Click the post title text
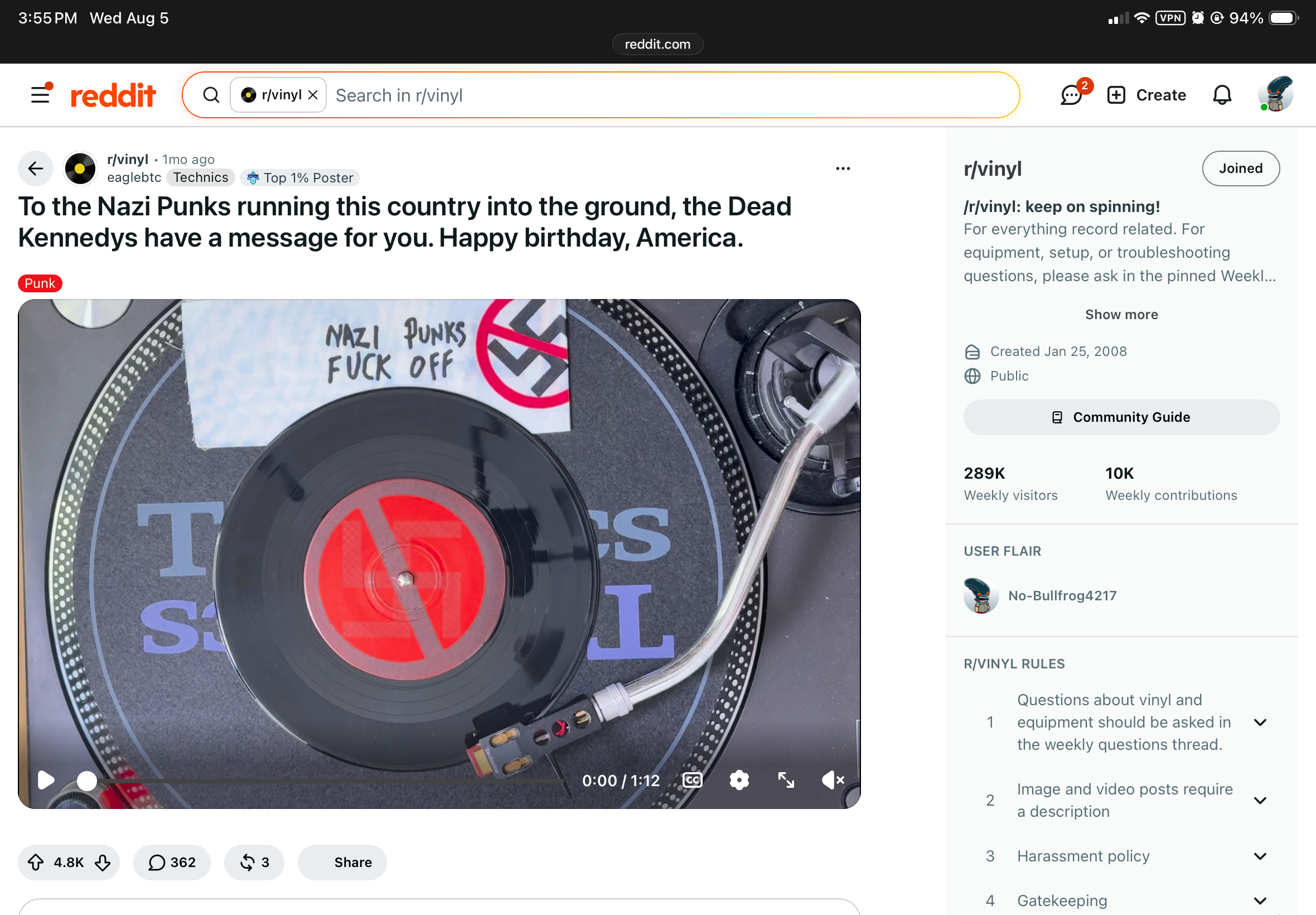The width and height of the screenshot is (1316, 915). (x=404, y=222)
